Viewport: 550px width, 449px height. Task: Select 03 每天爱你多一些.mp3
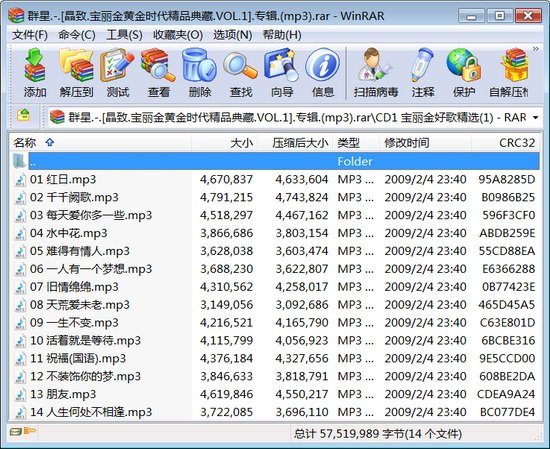point(275,215)
